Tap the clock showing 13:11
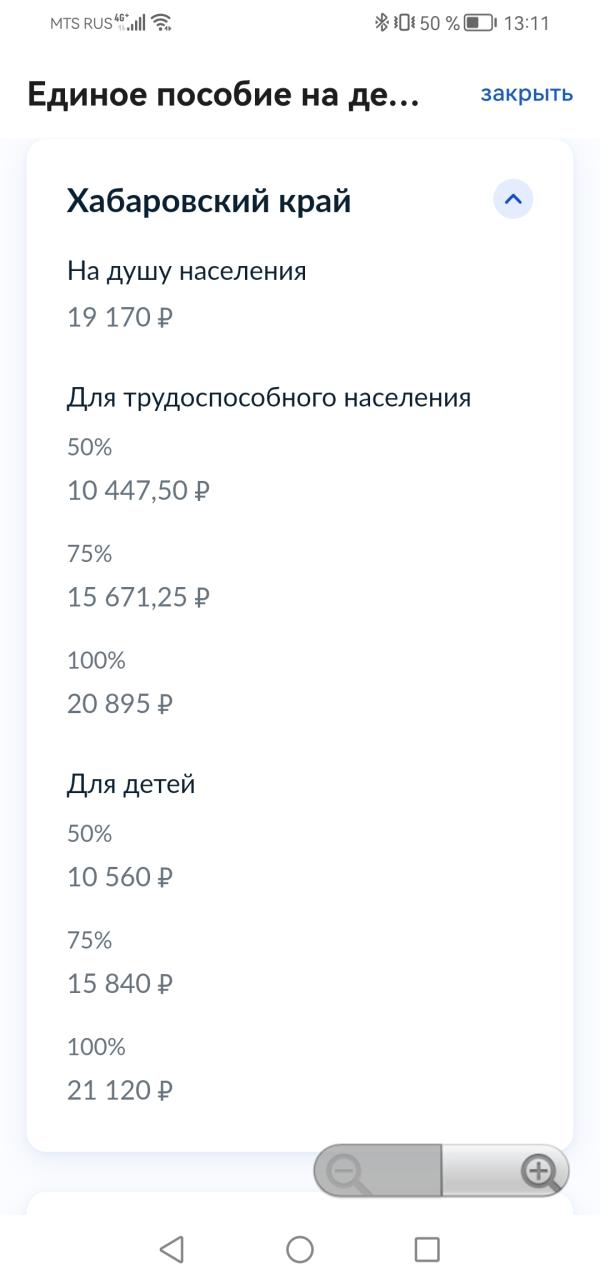This screenshot has height=1283, width=600. (526, 23)
